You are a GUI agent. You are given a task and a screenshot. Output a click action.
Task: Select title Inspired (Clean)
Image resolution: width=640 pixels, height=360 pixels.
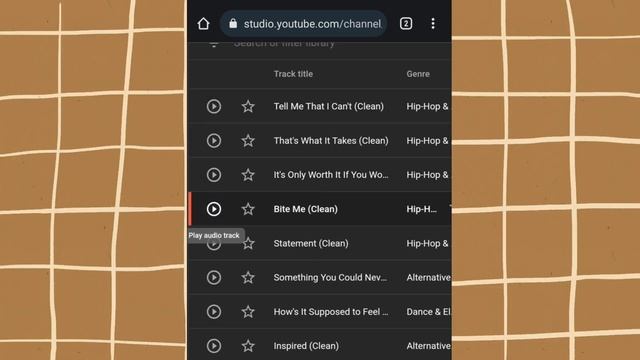click(306, 346)
